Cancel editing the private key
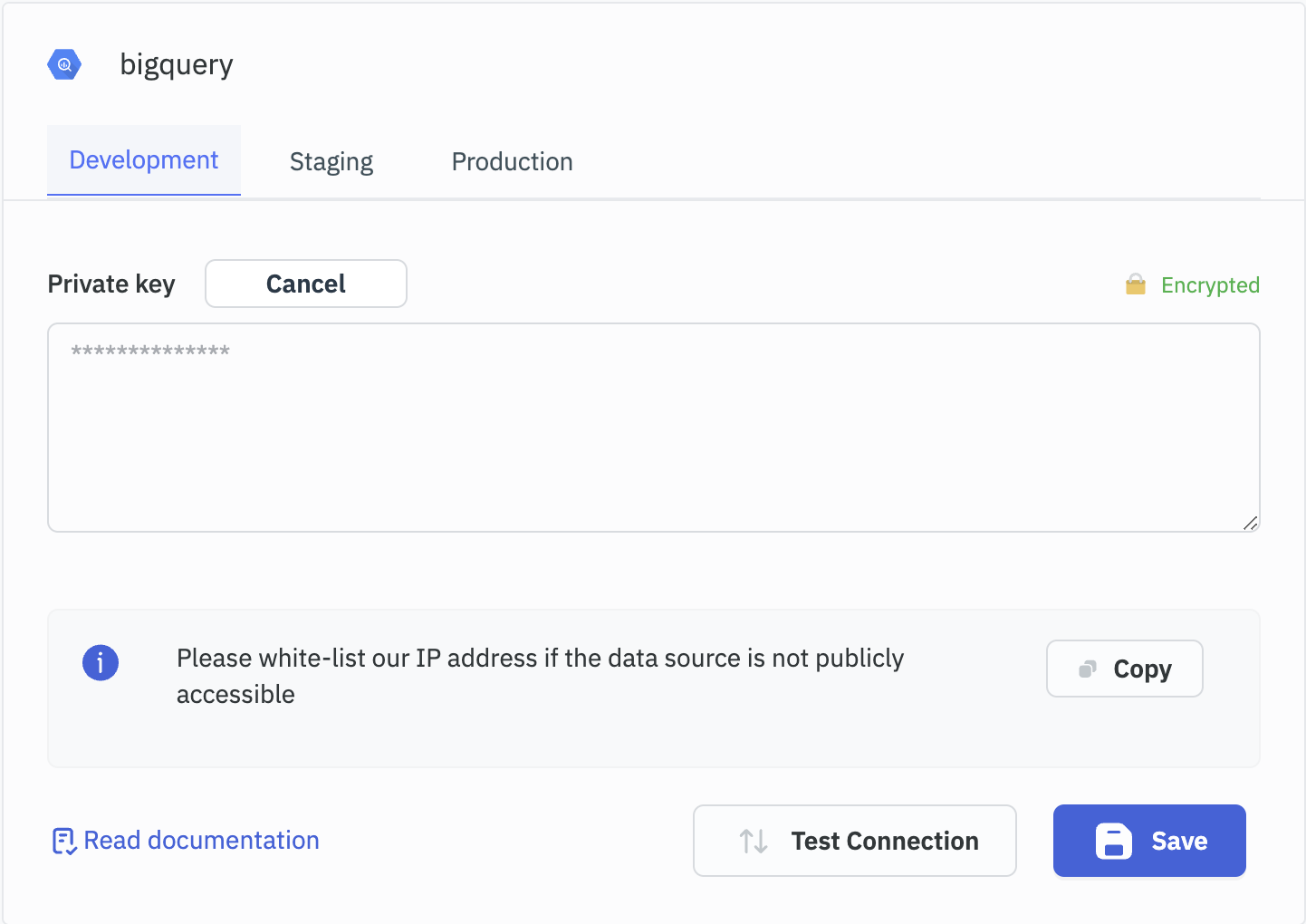This screenshot has height=924, width=1306. coord(306,284)
